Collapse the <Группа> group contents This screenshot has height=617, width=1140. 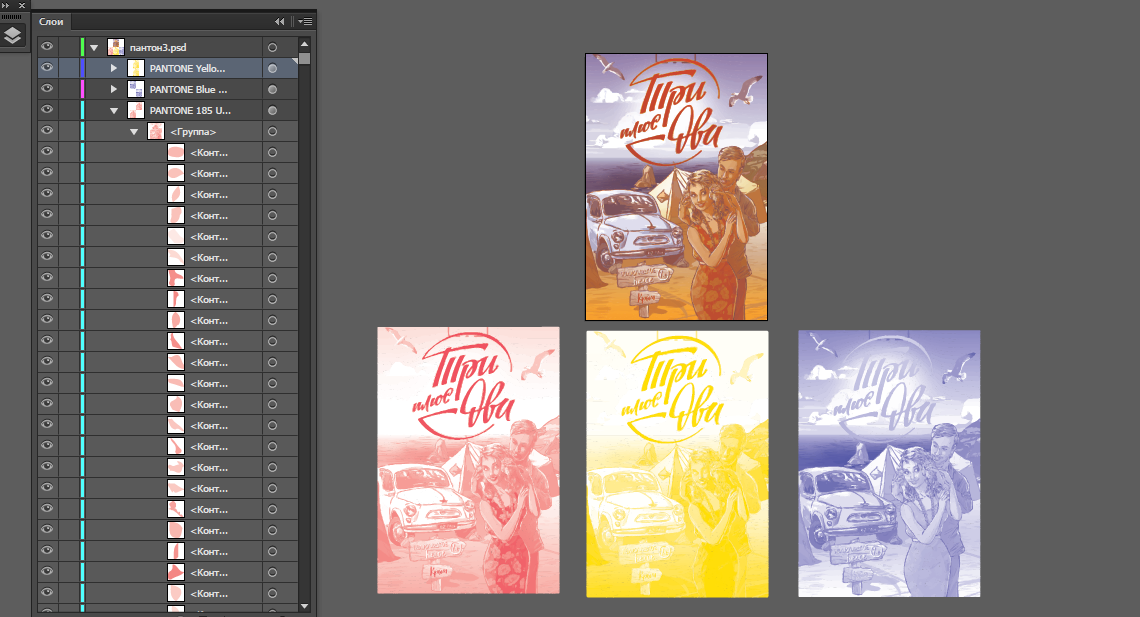[x=134, y=132]
